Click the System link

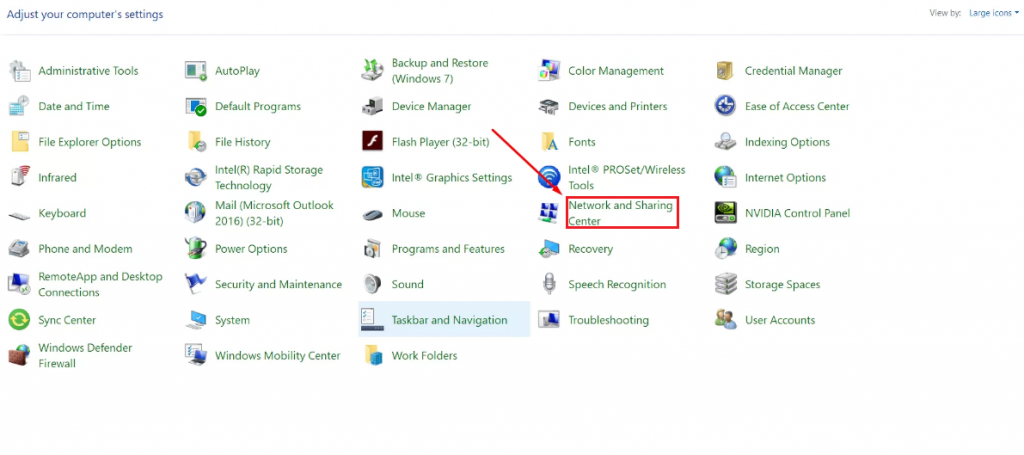click(232, 320)
